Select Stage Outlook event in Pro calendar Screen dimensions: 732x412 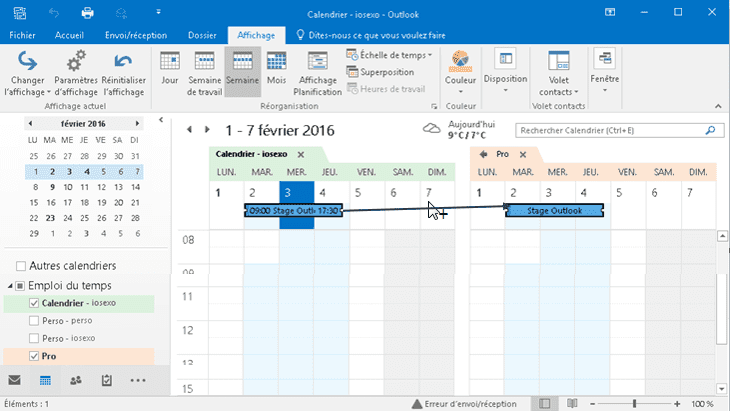pyautogui.click(x=555, y=210)
